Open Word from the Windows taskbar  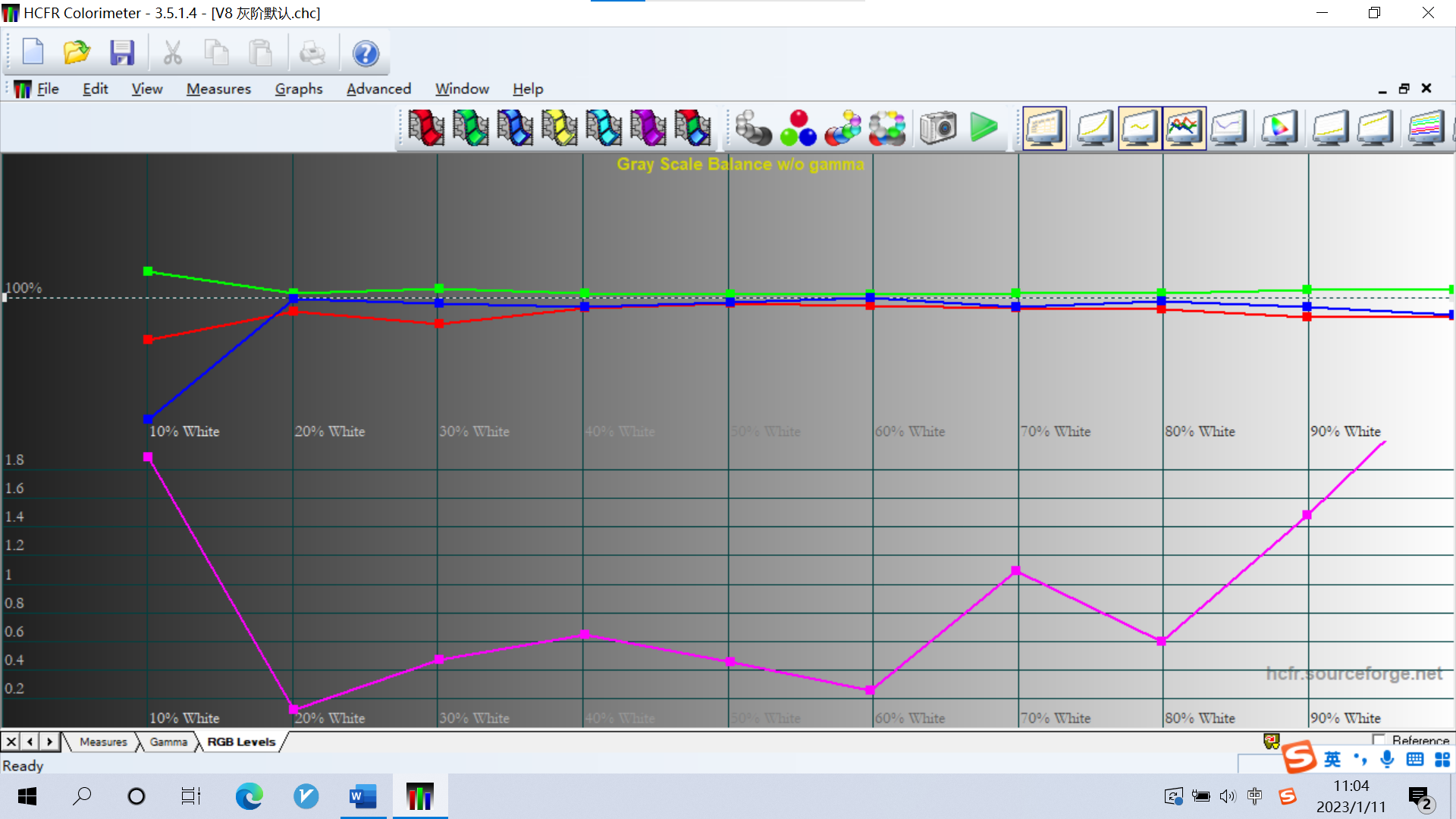362,796
